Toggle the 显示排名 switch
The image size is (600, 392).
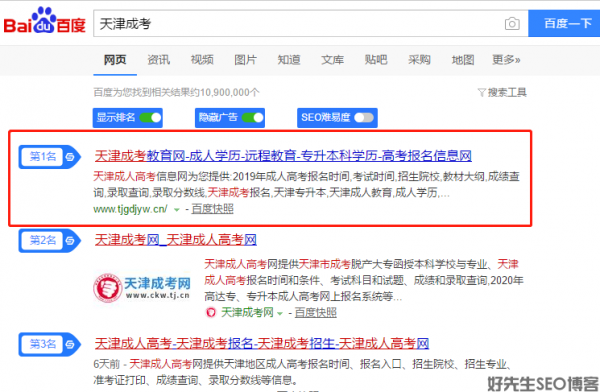[x=150, y=118]
